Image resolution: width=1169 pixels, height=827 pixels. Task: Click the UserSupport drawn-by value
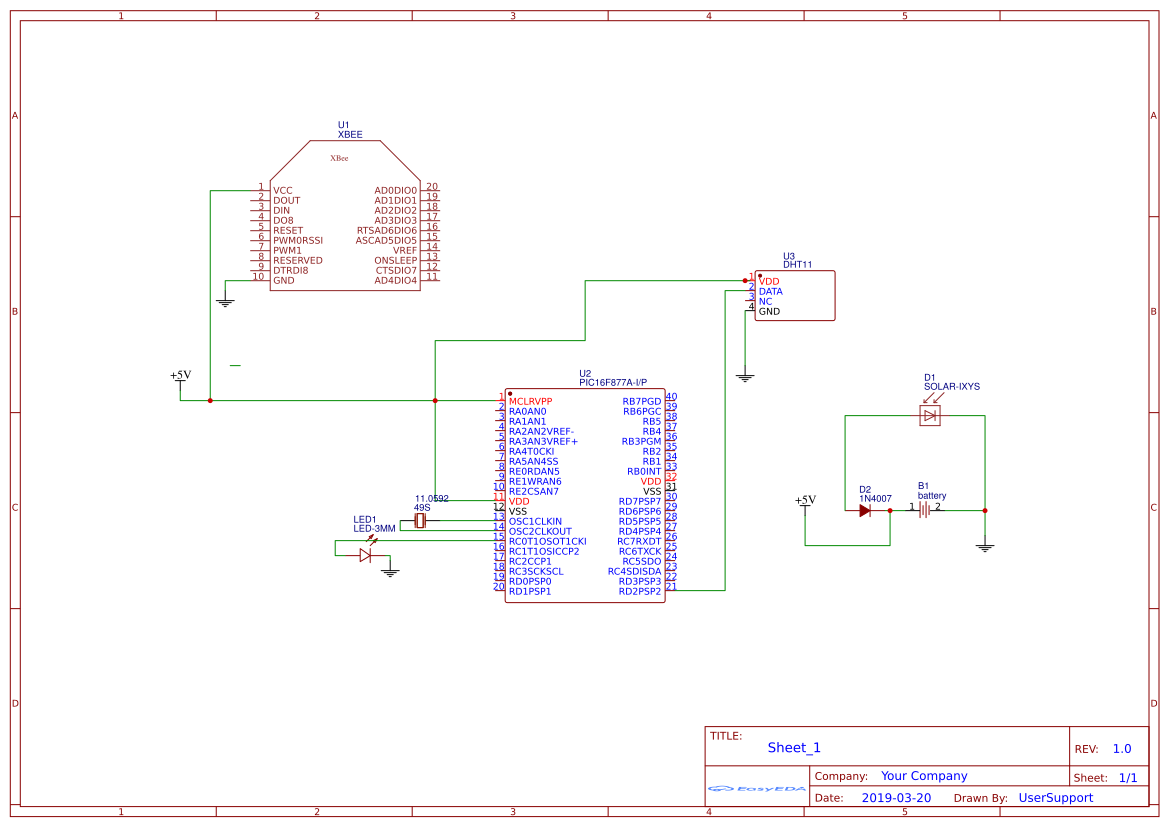[x=1056, y=798]
